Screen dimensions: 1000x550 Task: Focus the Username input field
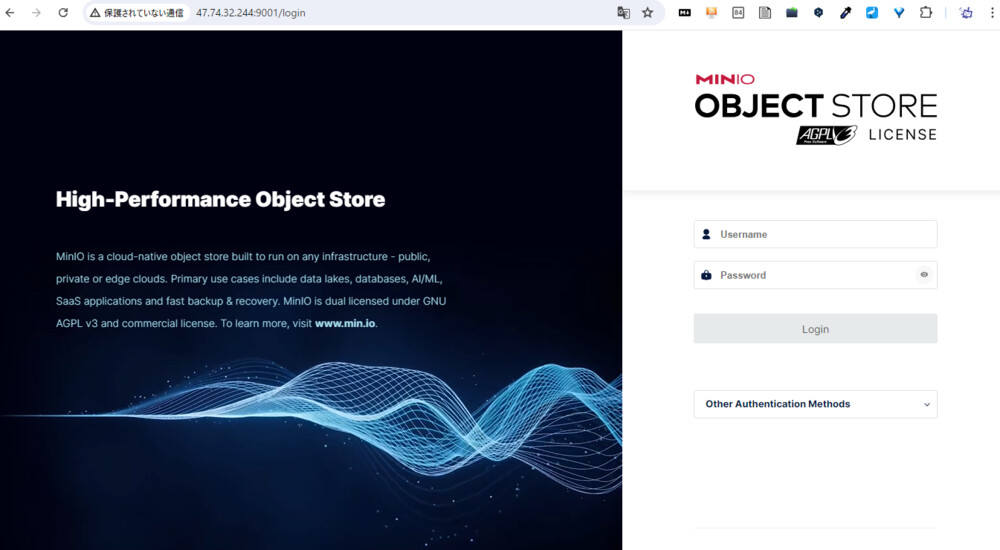click(x=815, y=234)
